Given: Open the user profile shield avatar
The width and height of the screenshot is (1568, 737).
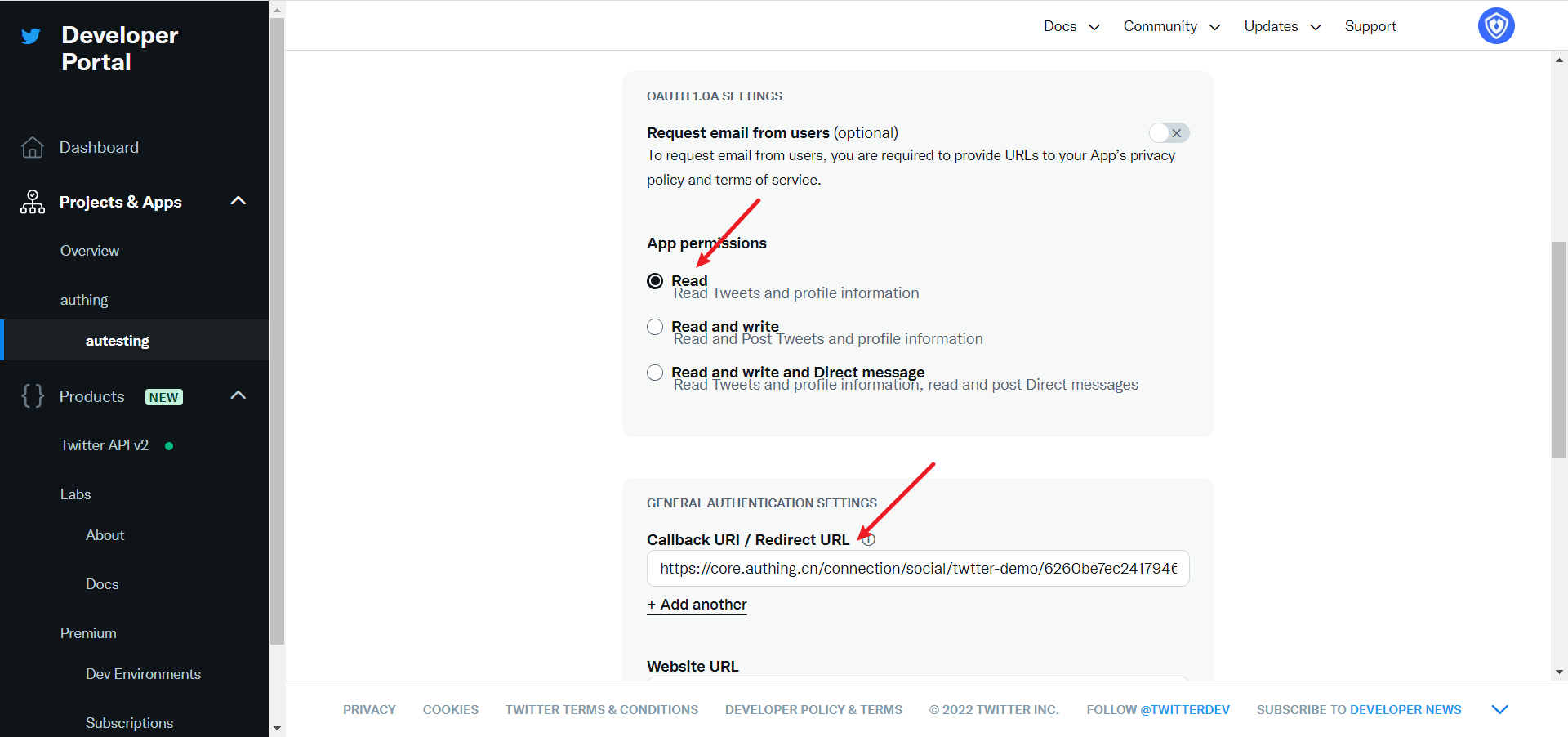Looking at the screenshot, I should pyautogui.click(x=1495, y=26).
